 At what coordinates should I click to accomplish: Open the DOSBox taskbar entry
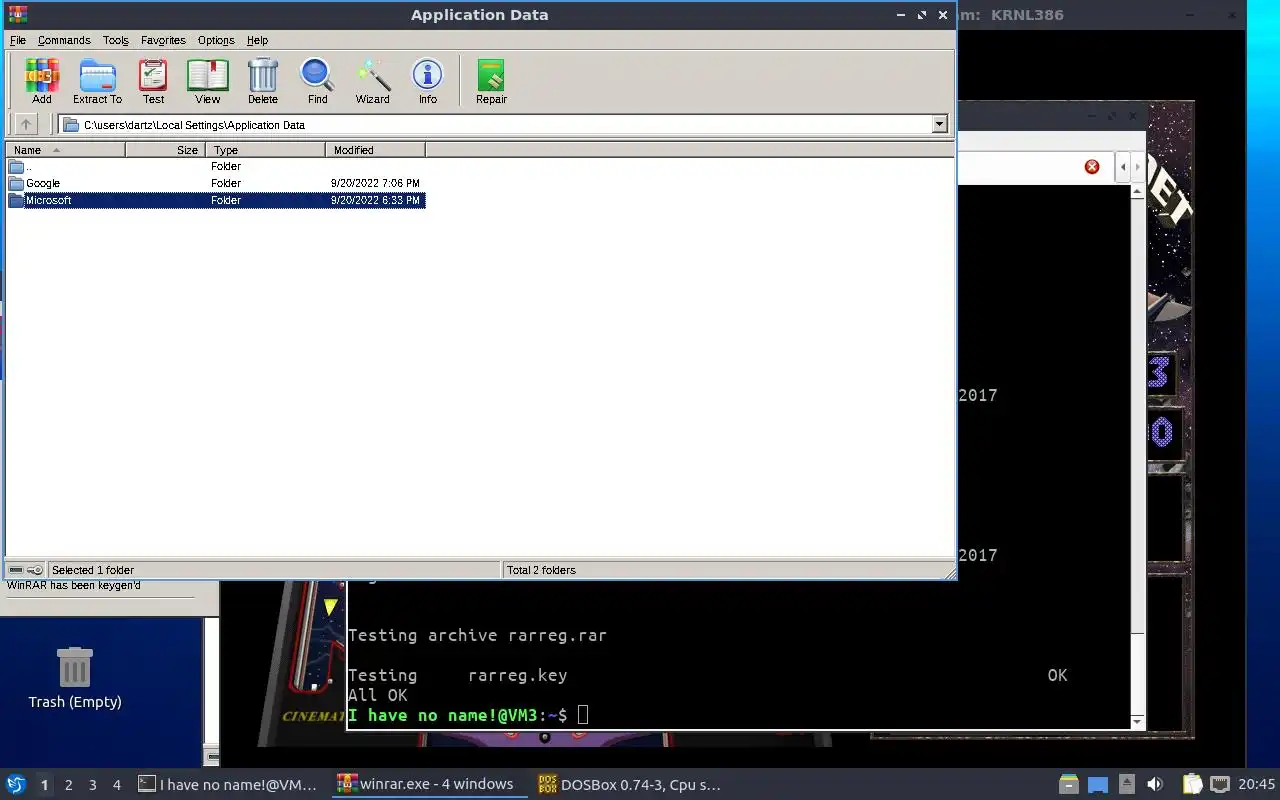[x=630, y=784]
